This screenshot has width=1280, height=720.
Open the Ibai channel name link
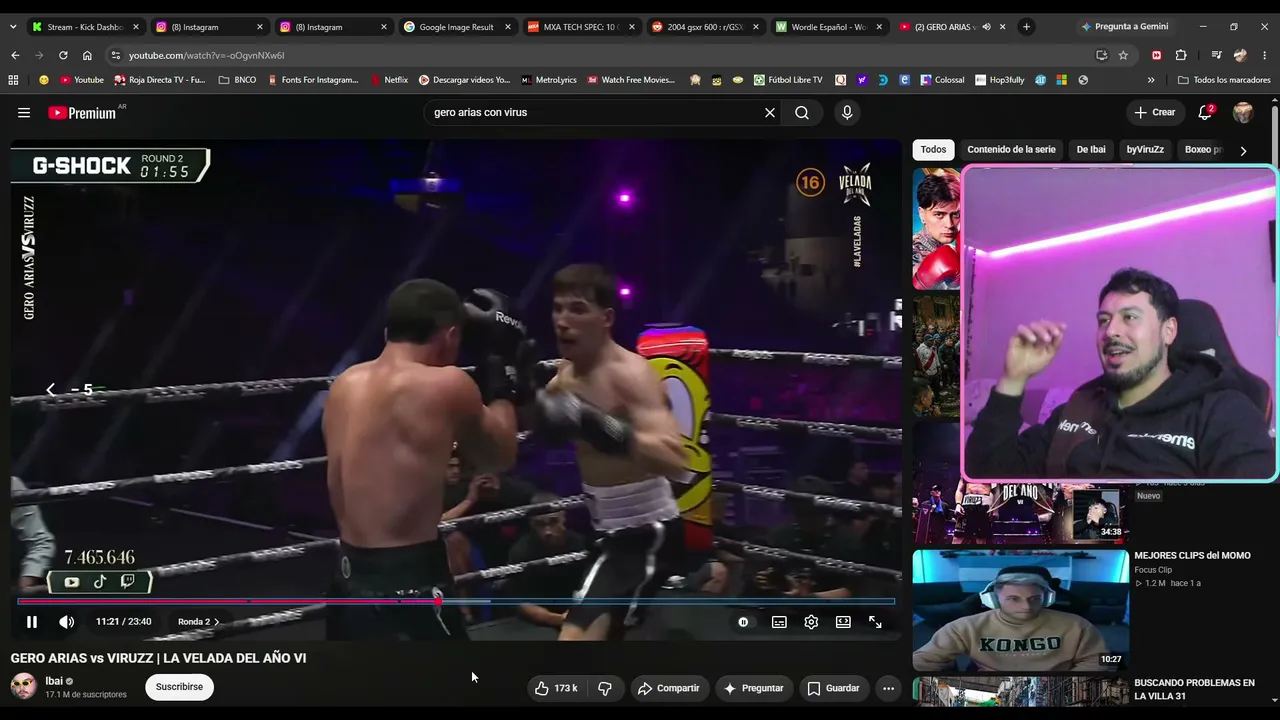(54, 681)
